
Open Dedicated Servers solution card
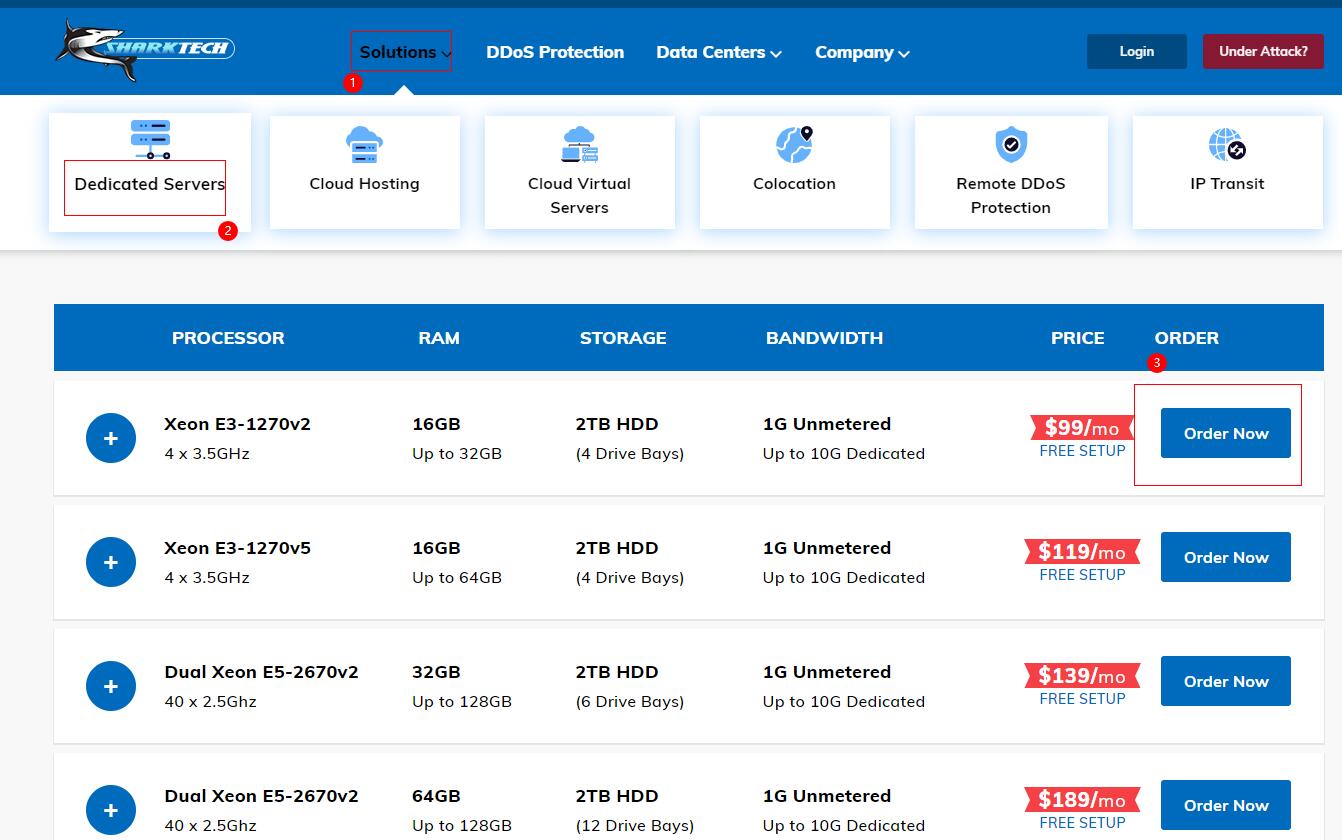[150, 172]
